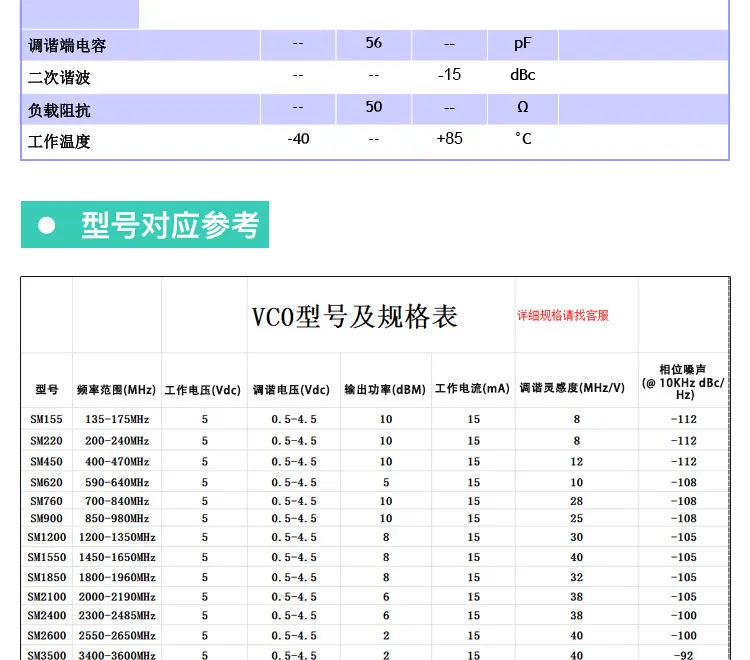The width and height of the screenshot is (750, 660).
Task: Click the VCO型号及规格表 table title
Action: (354, 317)
